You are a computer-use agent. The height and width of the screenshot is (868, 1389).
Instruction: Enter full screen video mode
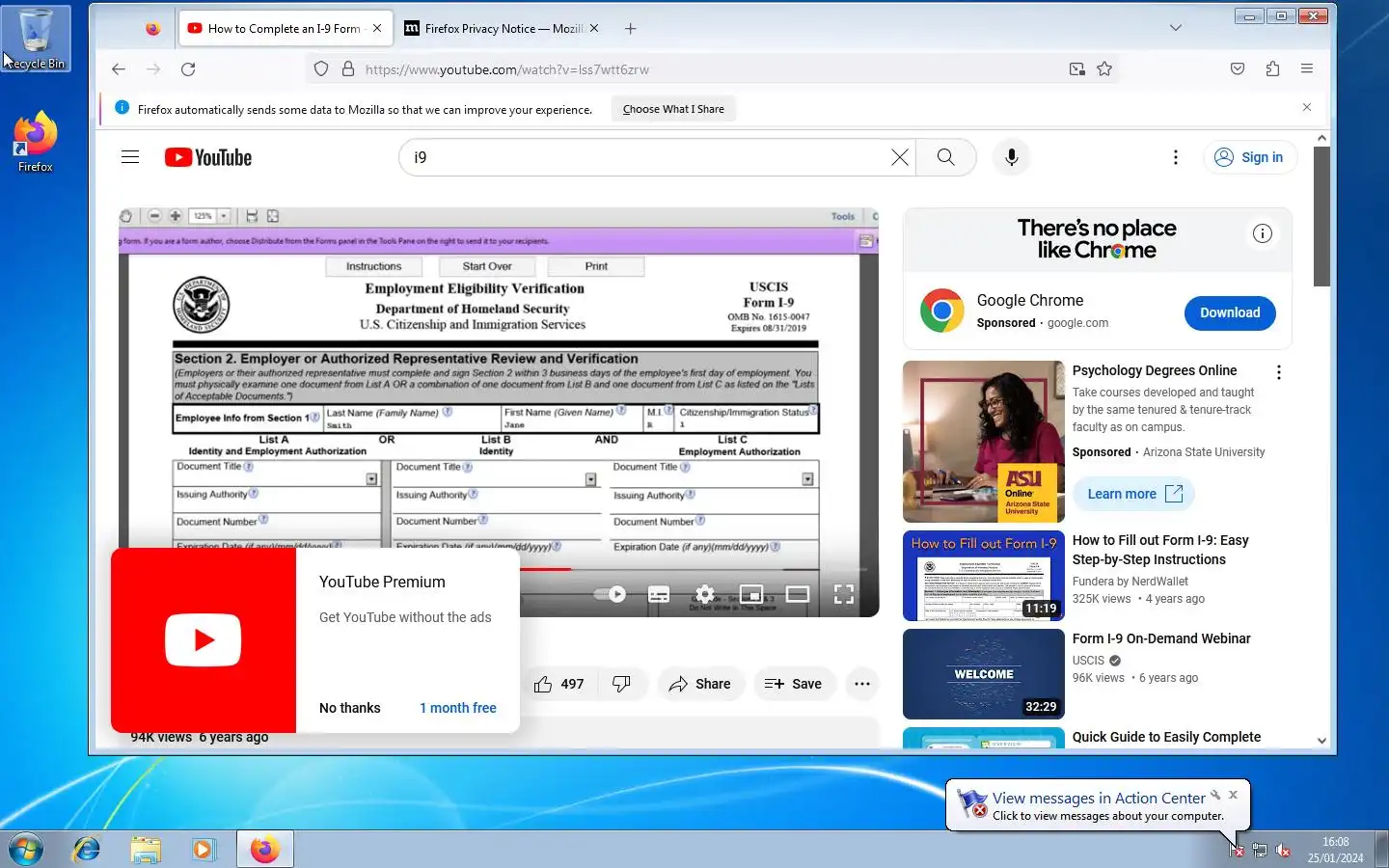[844, 594]
